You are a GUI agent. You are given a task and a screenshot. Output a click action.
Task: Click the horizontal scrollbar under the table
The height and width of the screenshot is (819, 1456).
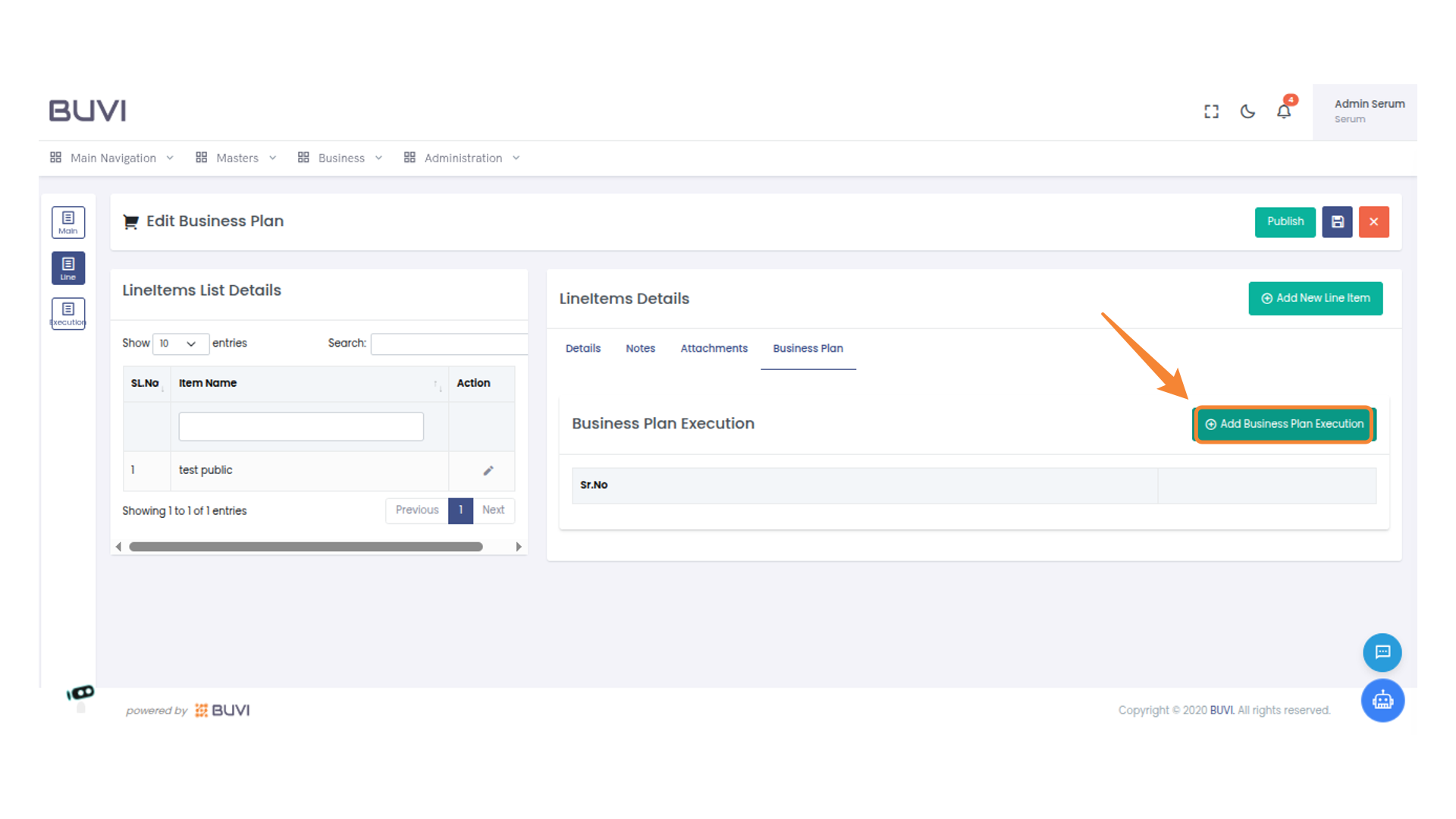coord(306,547)
